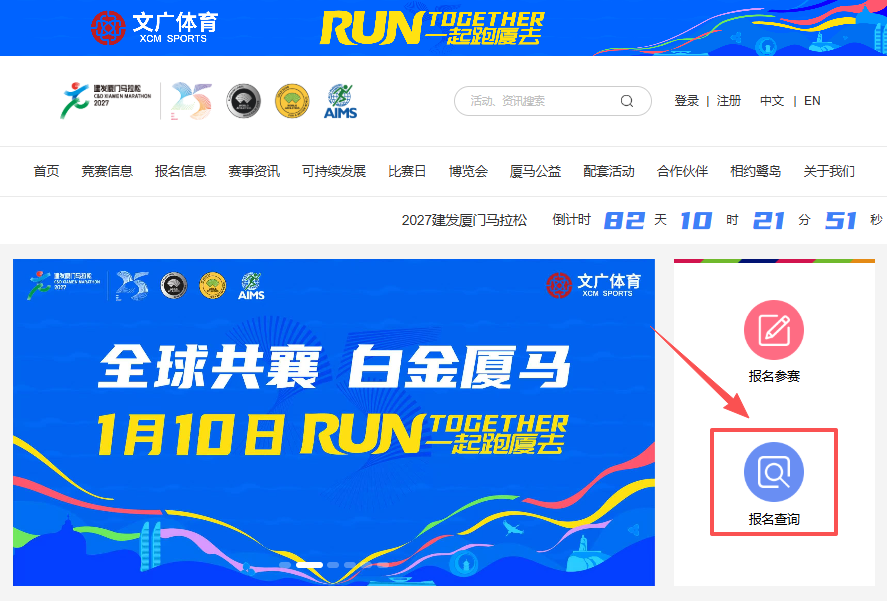Switch language to EN
The width and height of the screenshot is (887, 601).
pos(812,101)
